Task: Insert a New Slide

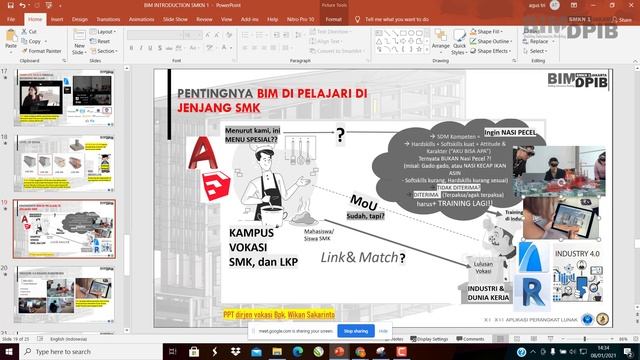Action: point(79,42)
